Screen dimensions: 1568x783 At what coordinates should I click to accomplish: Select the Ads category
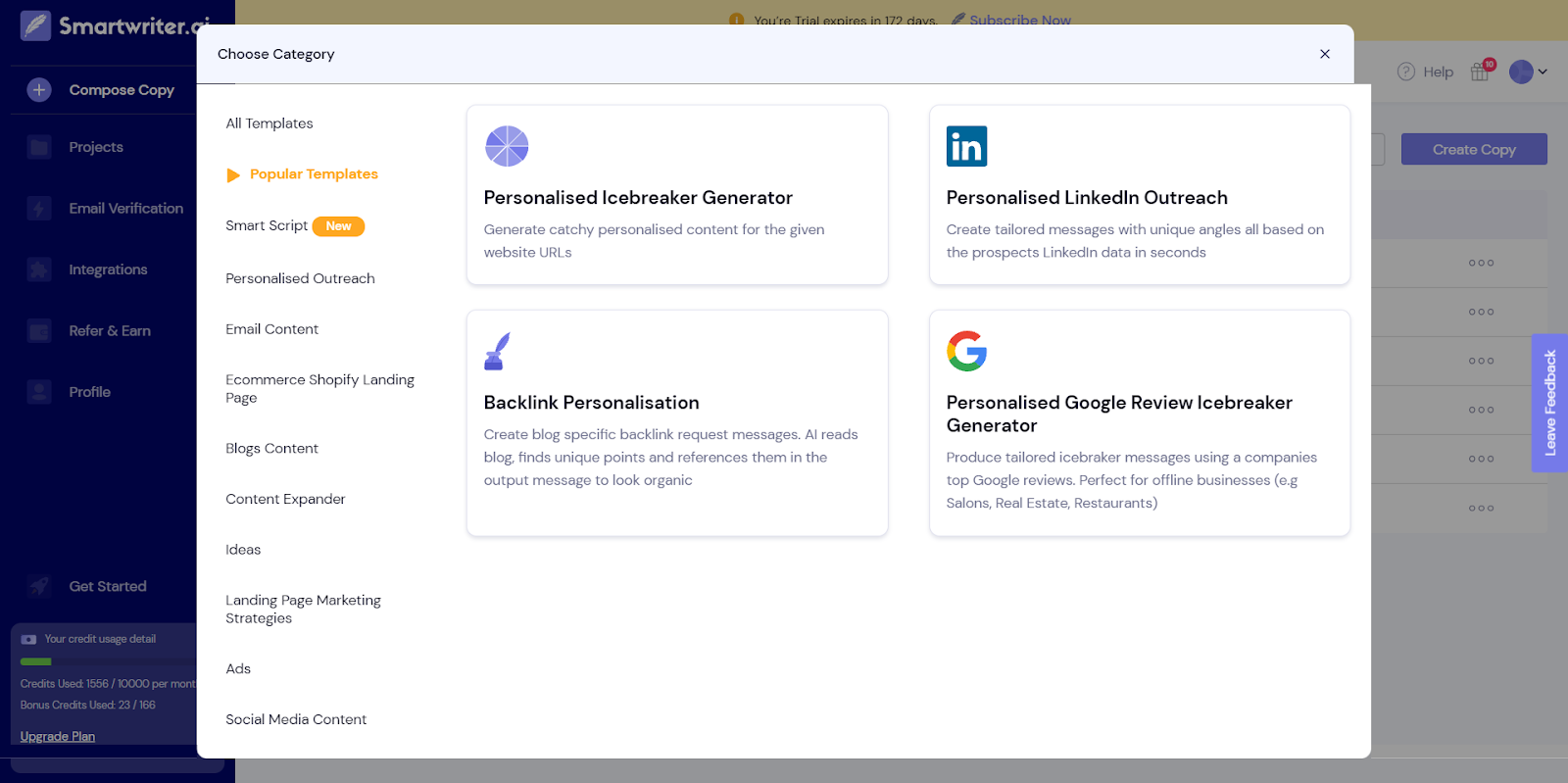point(238,668)
